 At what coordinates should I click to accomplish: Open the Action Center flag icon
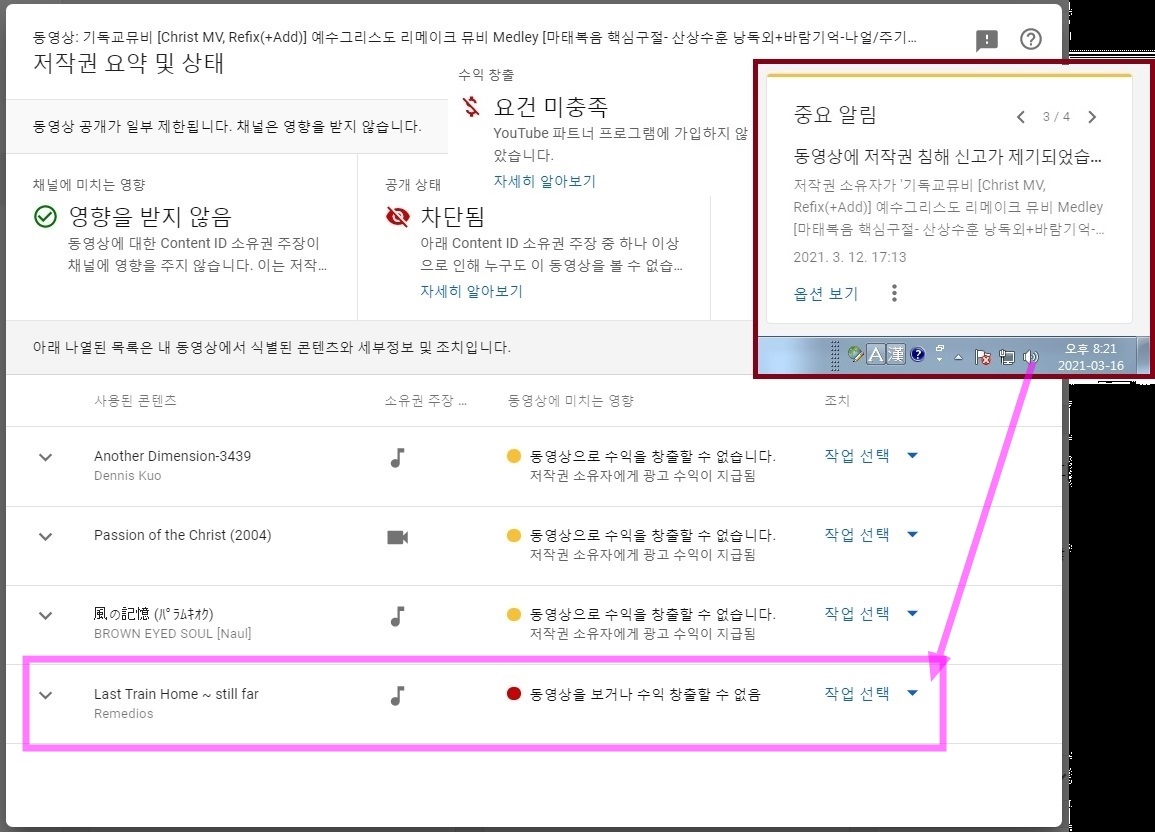point(983,357)
